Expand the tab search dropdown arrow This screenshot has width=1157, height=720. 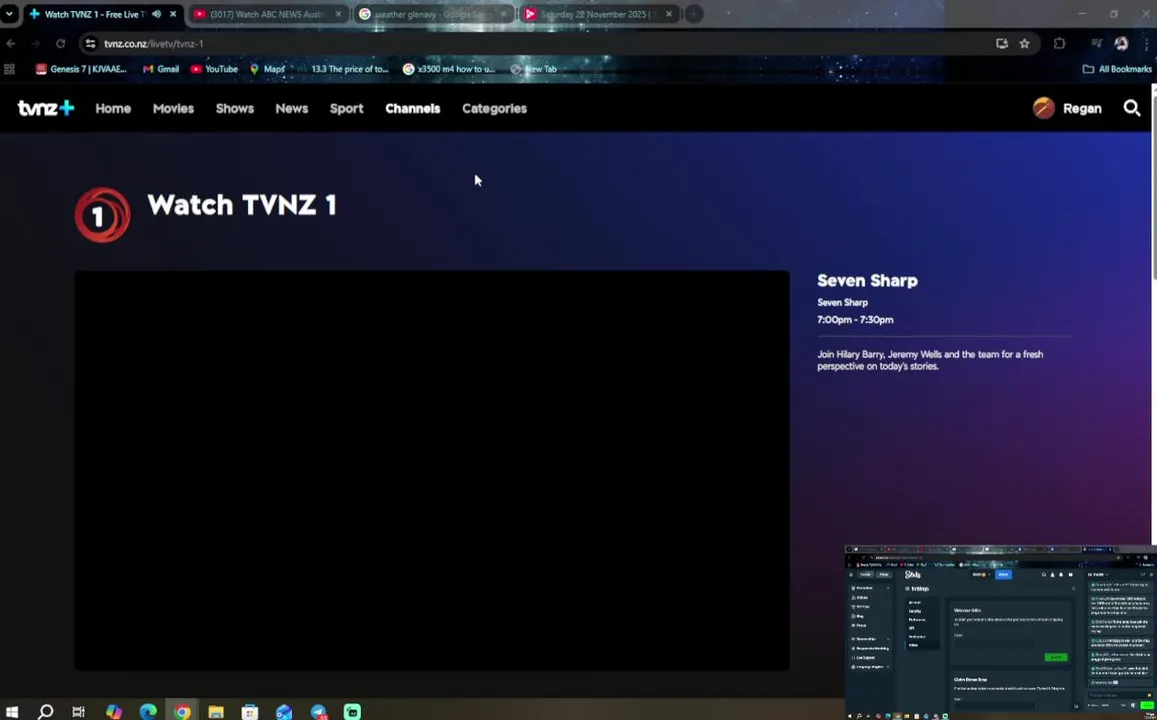pyautogui.click(x=9, y=14)
